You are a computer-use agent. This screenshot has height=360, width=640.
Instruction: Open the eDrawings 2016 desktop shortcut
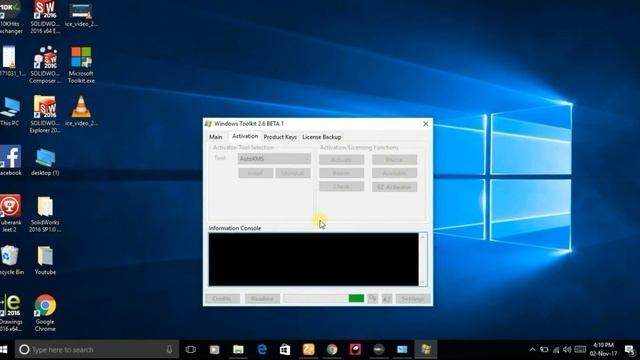[x=11, y=313]
